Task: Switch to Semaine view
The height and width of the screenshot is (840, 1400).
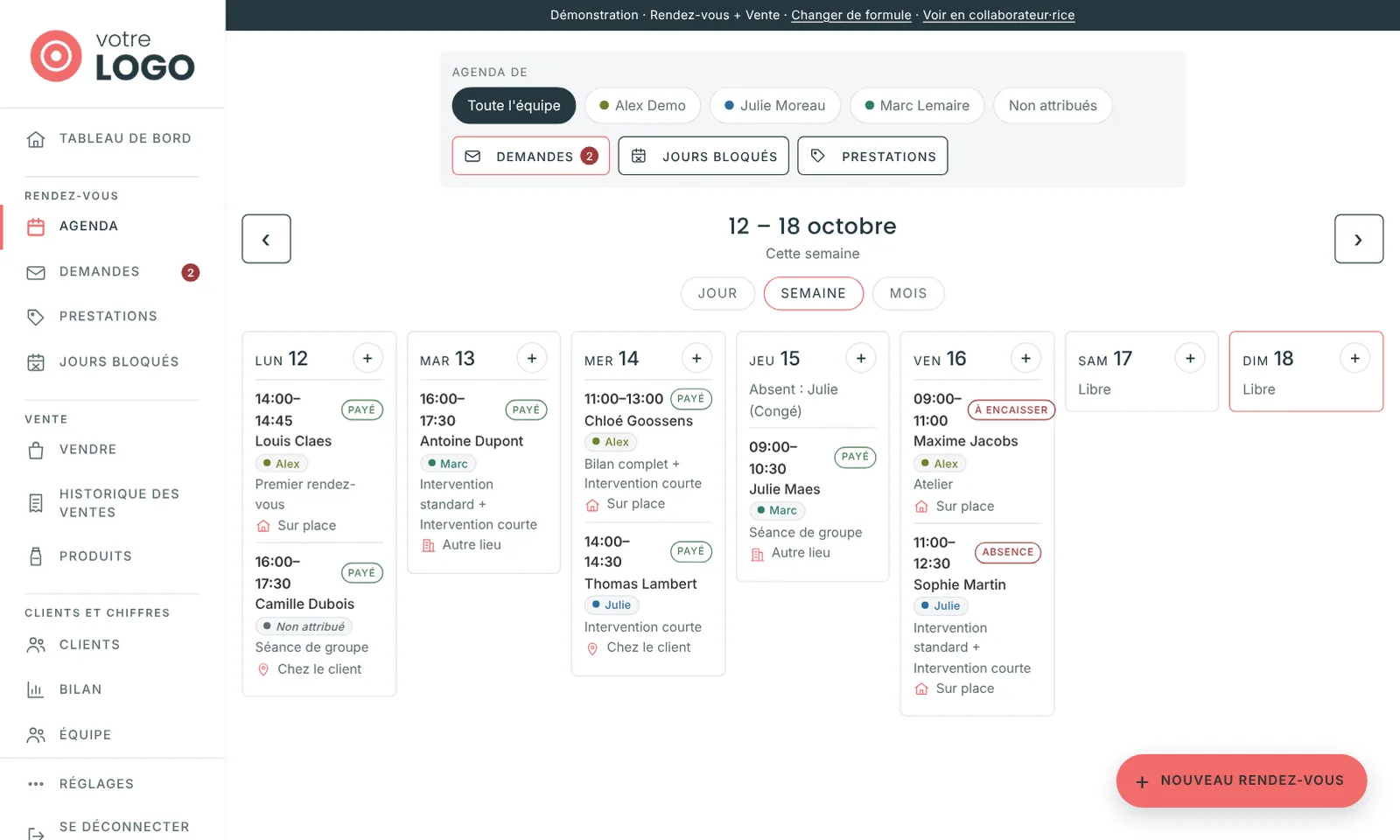Action: pos(814,293)
